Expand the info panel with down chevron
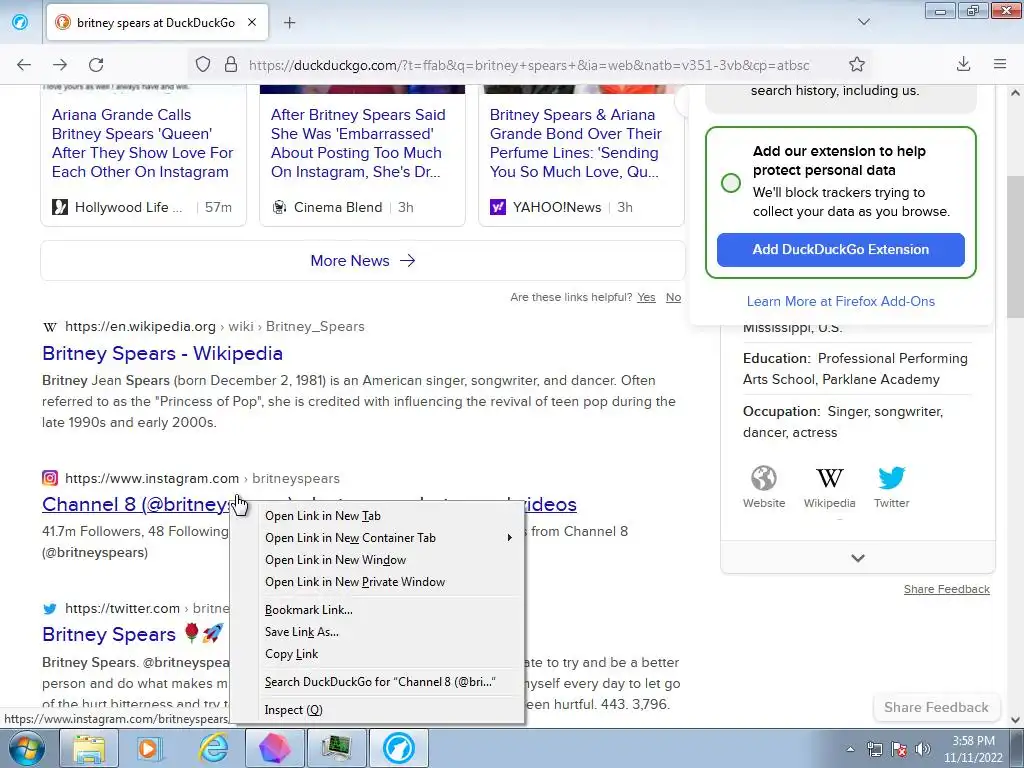This screenshot has width=1024, height=768. (858, 558)
